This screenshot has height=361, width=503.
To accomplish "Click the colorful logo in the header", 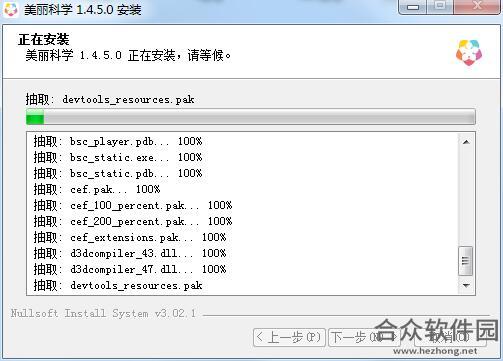I will click(x=469, y=53).
